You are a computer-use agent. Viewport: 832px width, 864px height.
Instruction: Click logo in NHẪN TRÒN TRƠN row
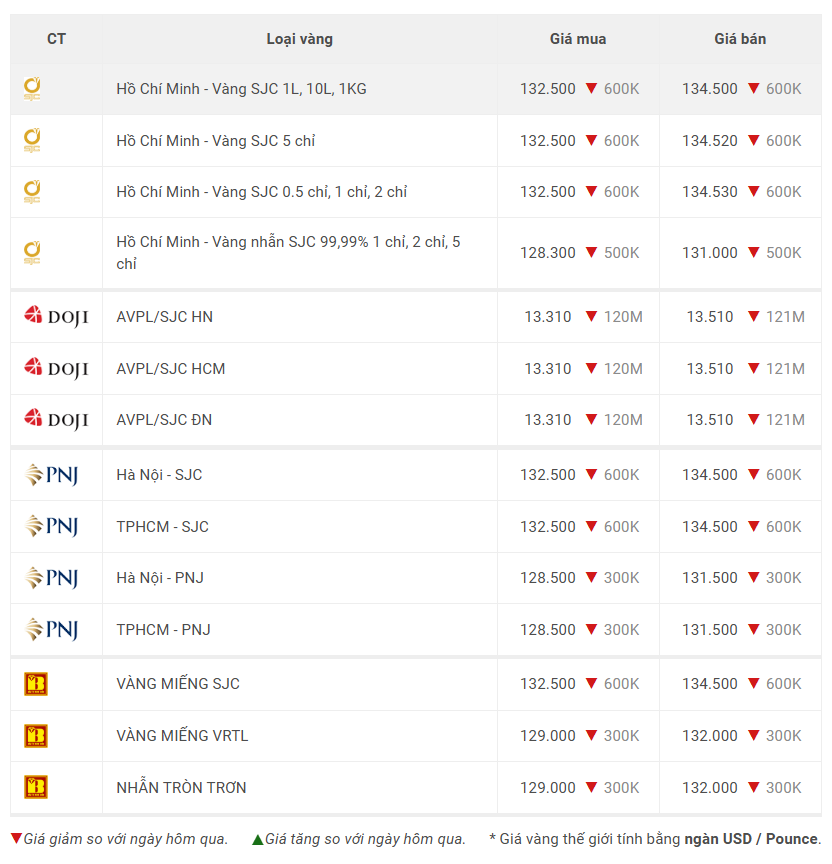(x=36, y=787)
